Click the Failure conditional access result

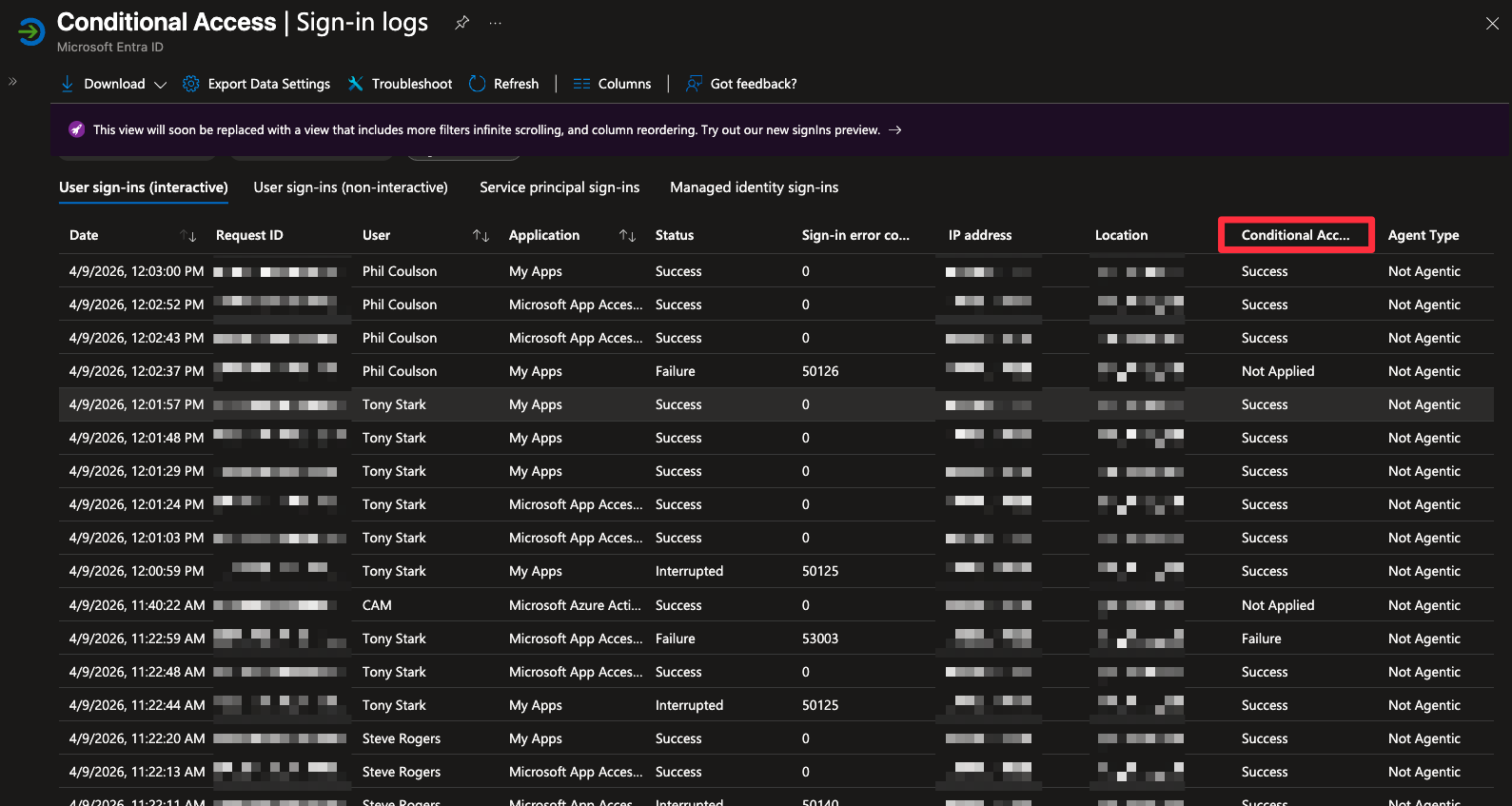point(1262,639)
